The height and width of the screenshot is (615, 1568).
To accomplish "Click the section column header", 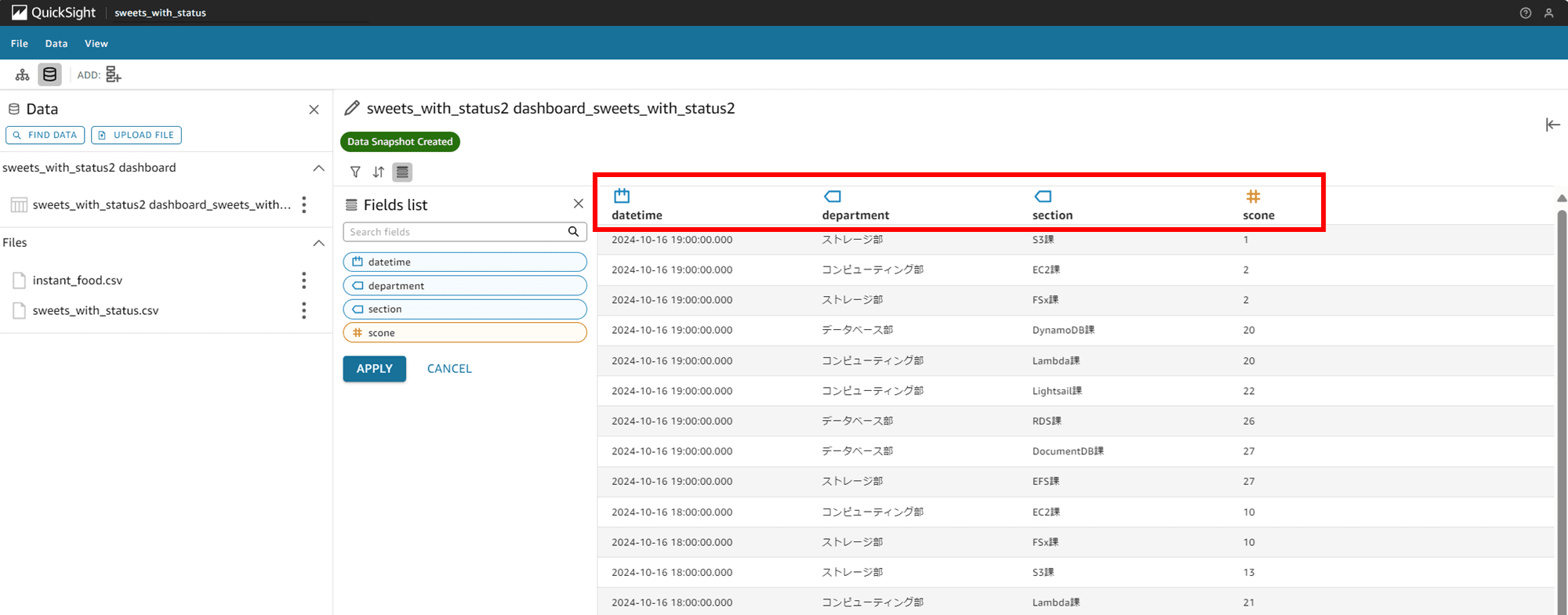I will pyautogui.click(x=1052, y=215).
